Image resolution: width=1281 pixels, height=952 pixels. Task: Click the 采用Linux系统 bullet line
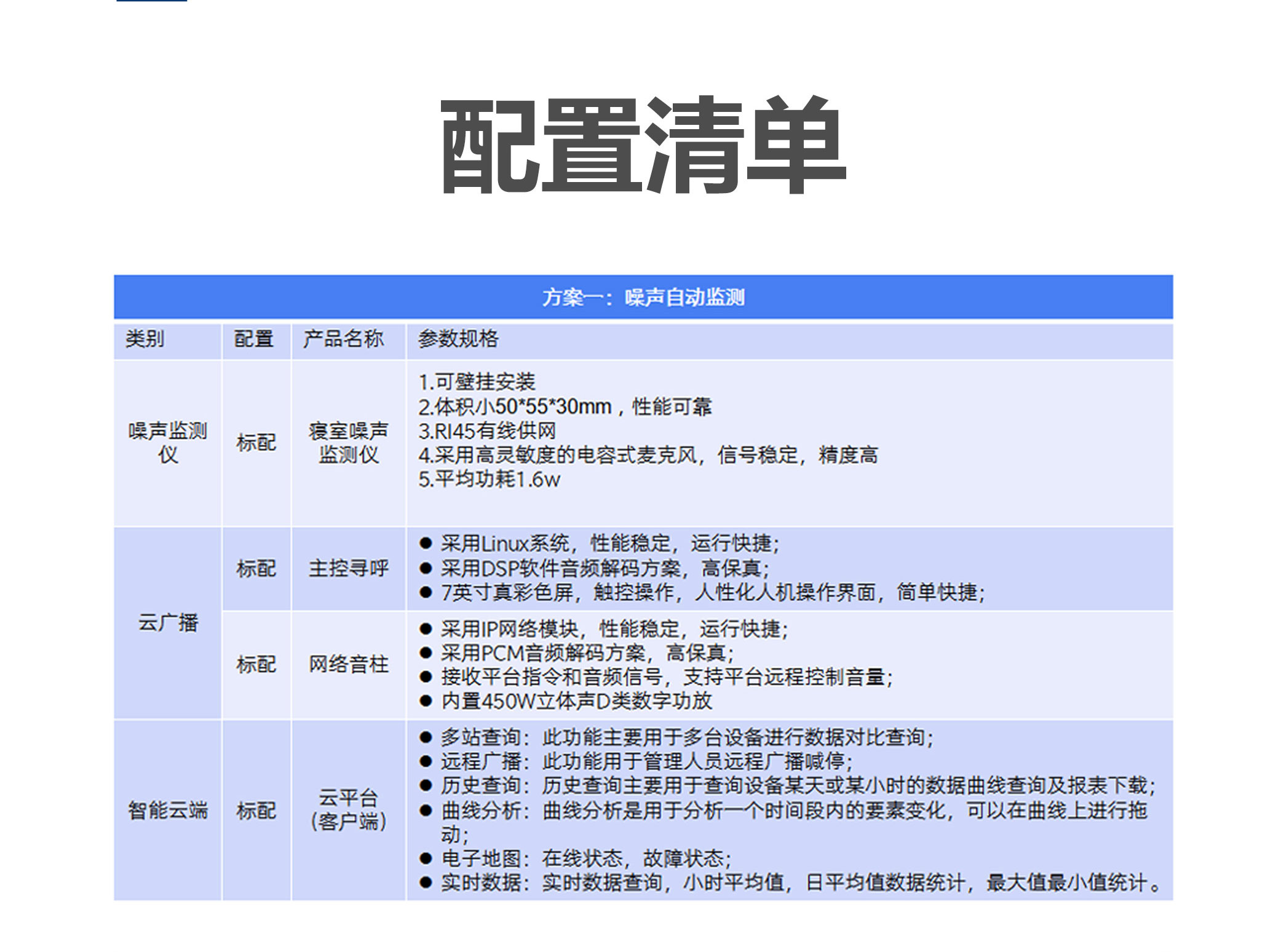609,544
